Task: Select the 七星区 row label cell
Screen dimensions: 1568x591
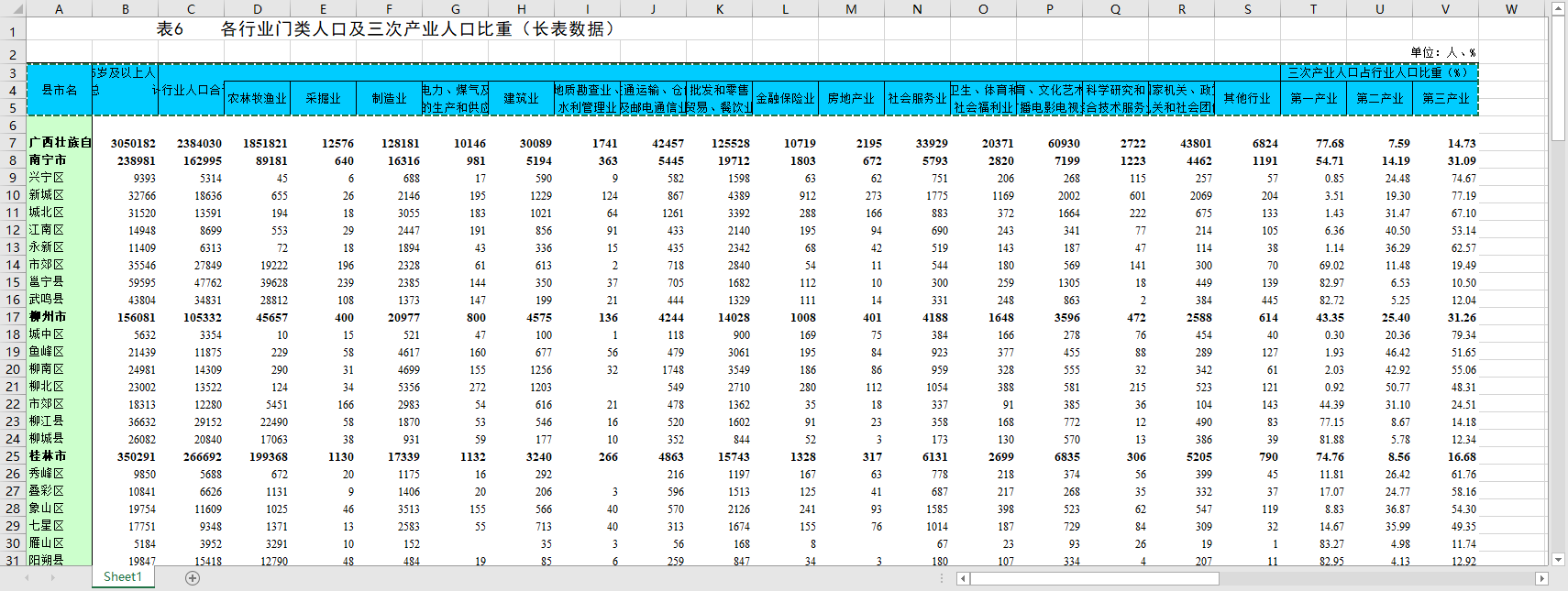Action: pyautogui.click(x=60, y=526)
